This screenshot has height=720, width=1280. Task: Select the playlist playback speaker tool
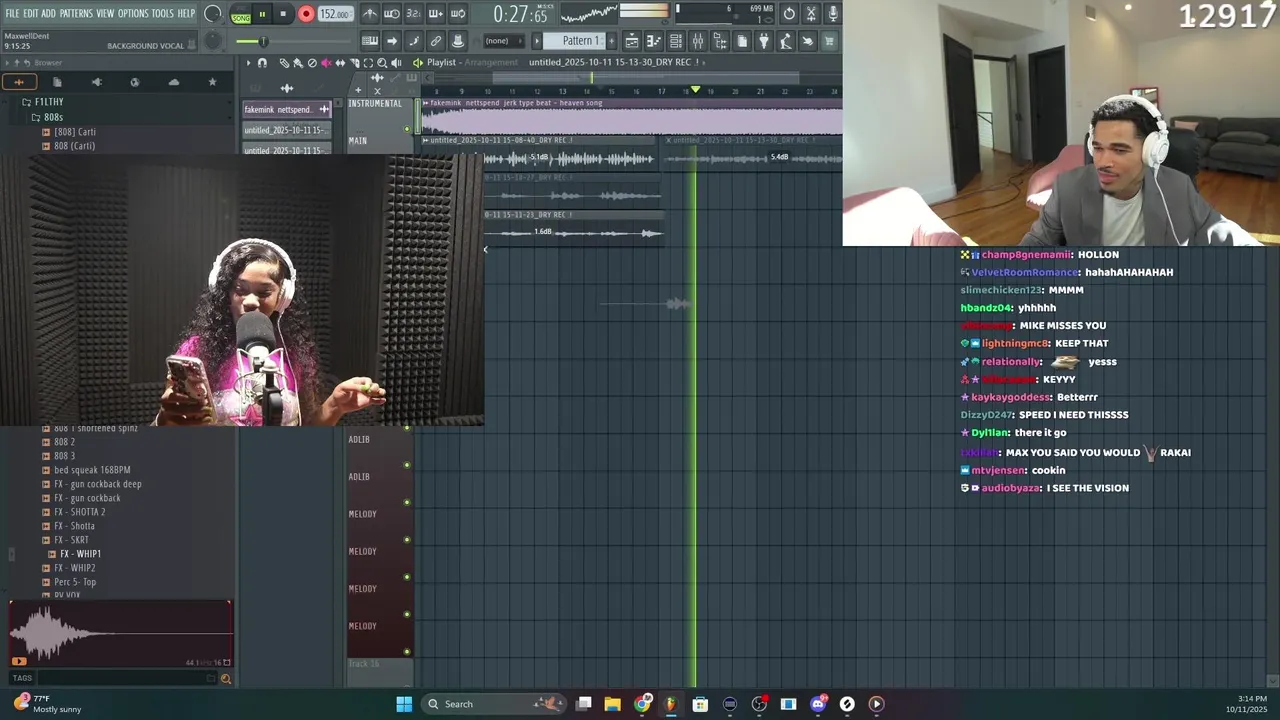click(x=396, y=63)
